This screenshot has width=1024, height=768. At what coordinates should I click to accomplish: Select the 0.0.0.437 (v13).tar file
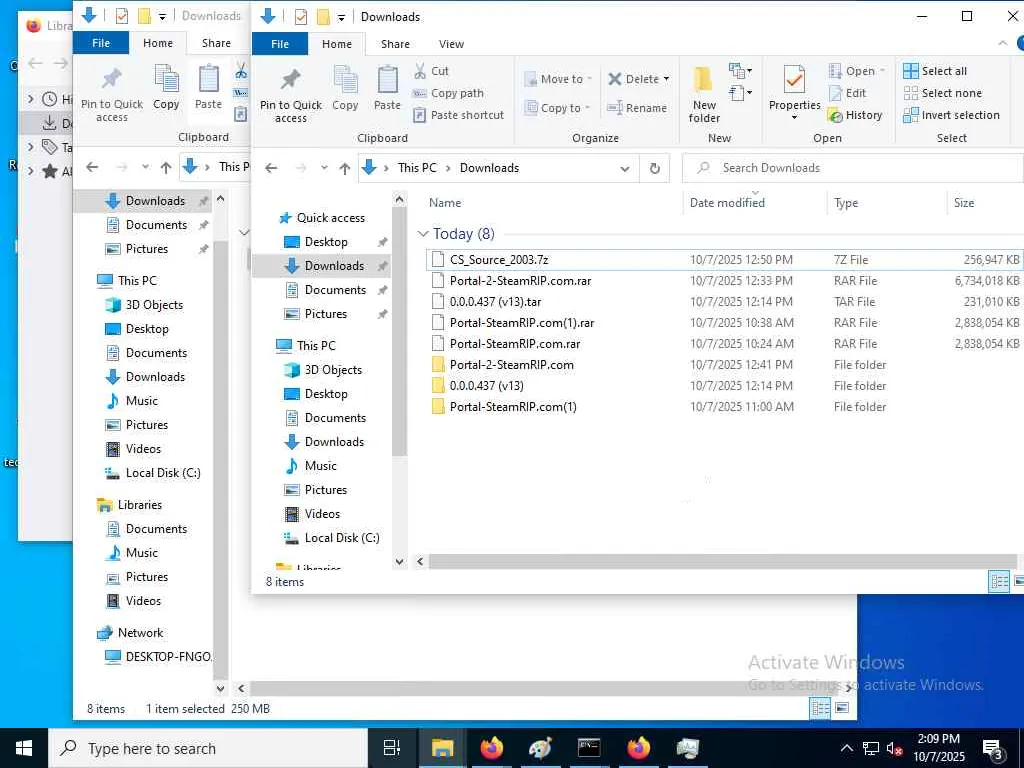[x=495, y=302]
